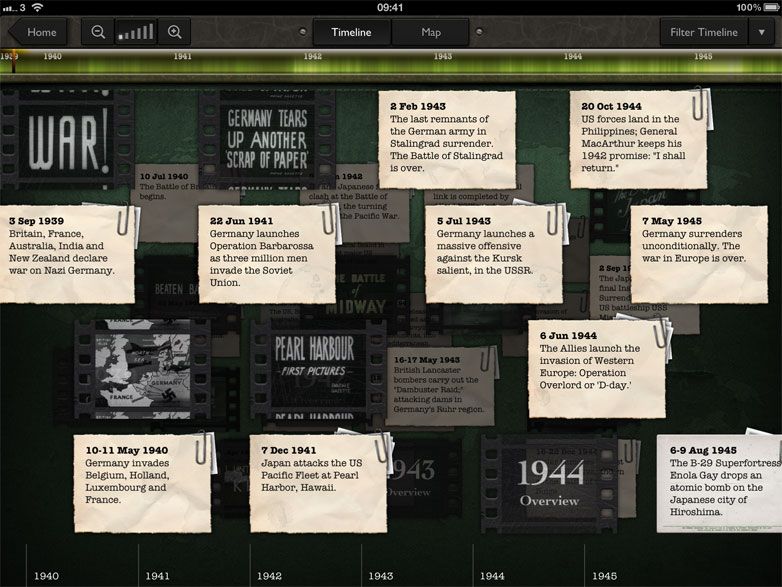Open the 20 Oct 1944 Philippines landing card
This screenshot has width=782, height=587.
(x=638, y=140)
